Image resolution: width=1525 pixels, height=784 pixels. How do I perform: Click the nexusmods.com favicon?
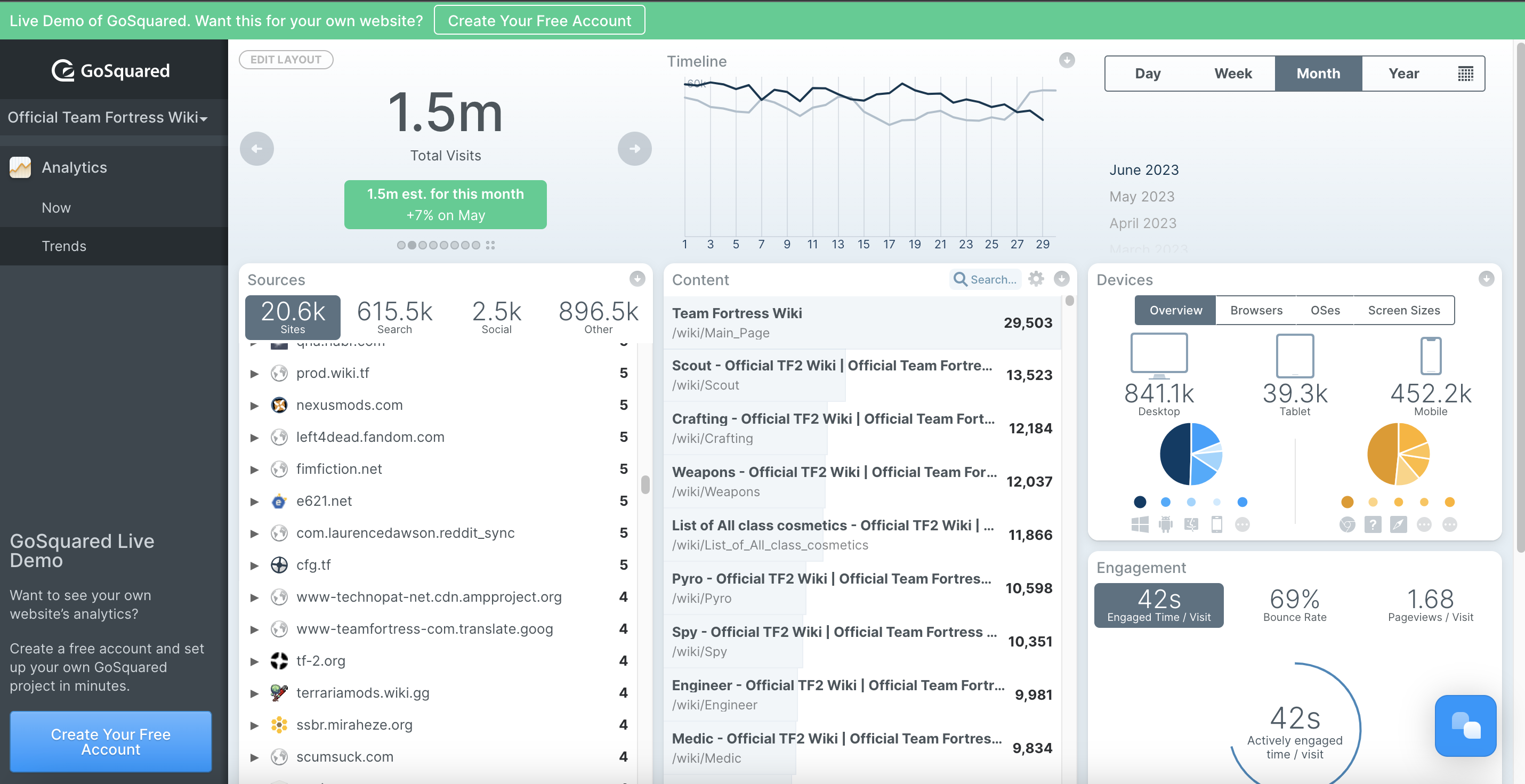[x=279, y=405]
